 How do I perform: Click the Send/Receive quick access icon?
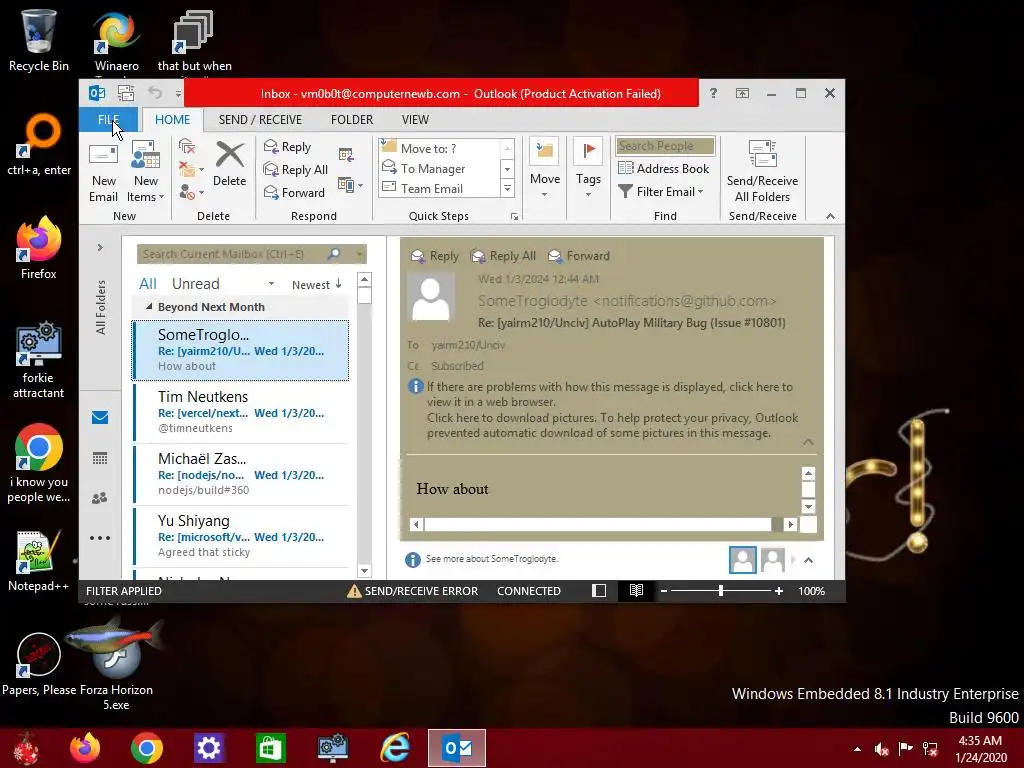[126, 93]
